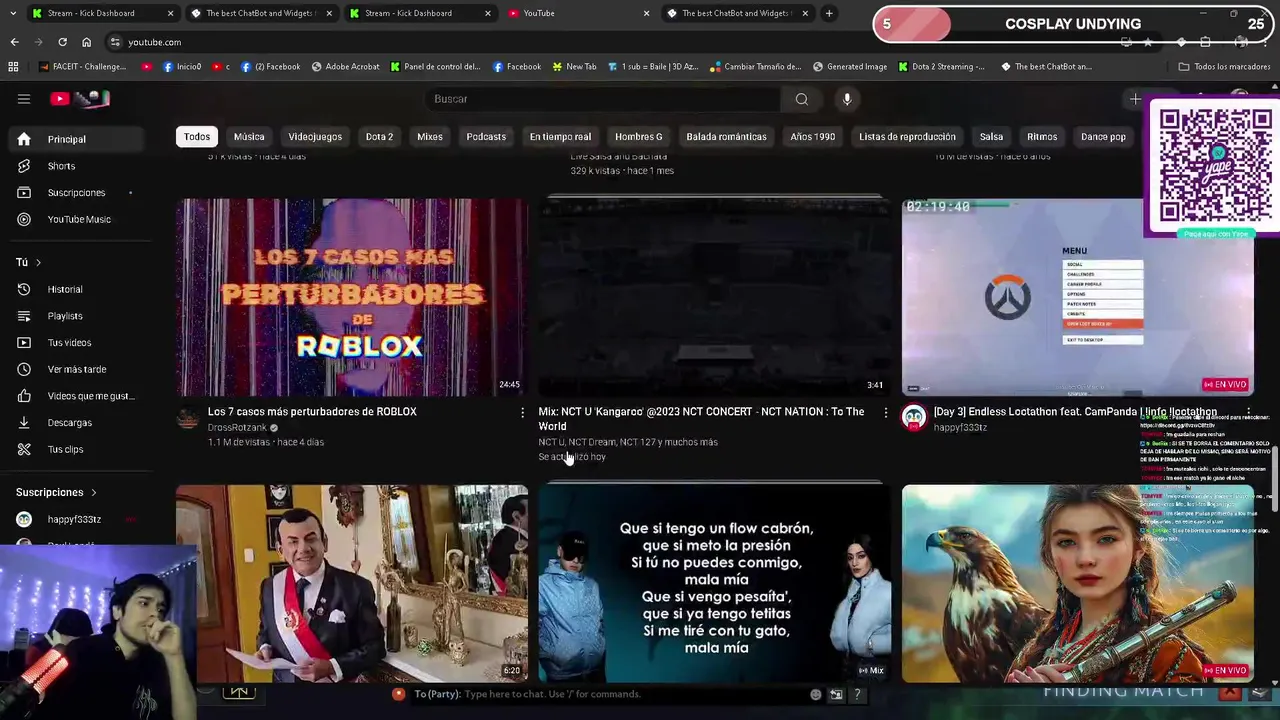Viewport: 1280px width, 720px height.
Task: Select the Música filter chip
Action: pyautogui.click(x=249, y=137)
